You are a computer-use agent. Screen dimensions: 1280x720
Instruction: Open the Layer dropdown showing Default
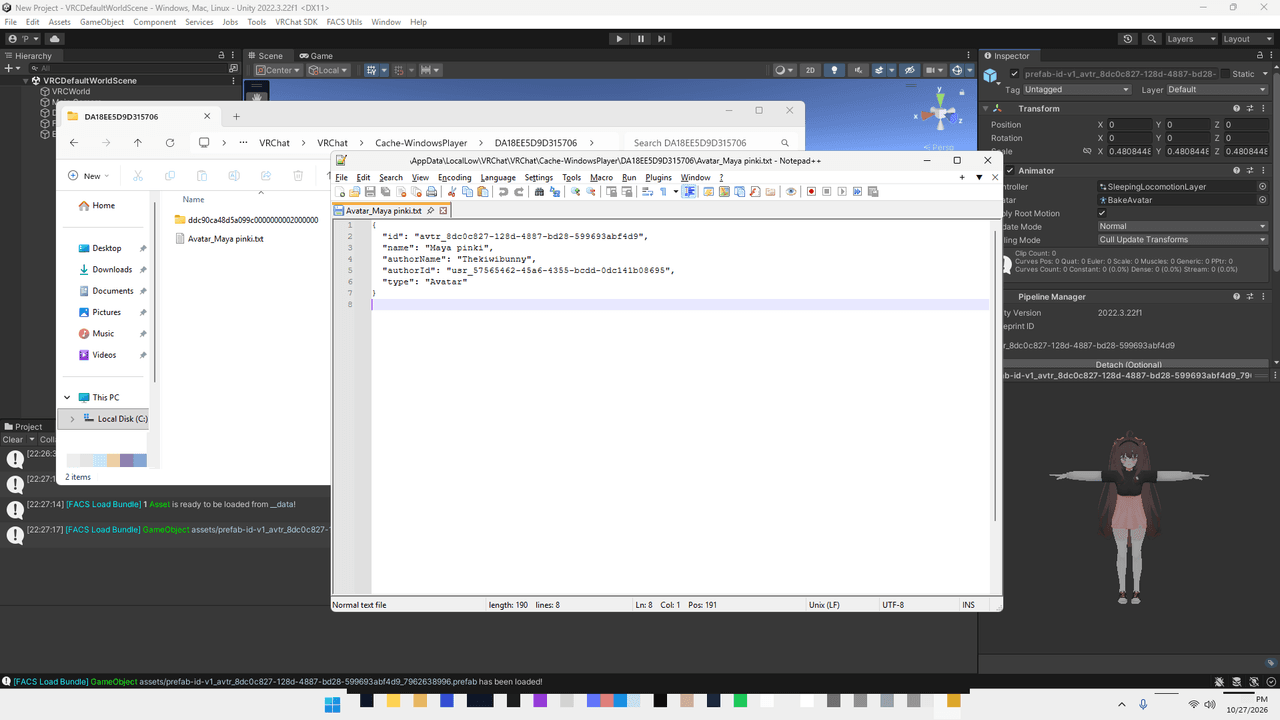(x=1216, y=90)
